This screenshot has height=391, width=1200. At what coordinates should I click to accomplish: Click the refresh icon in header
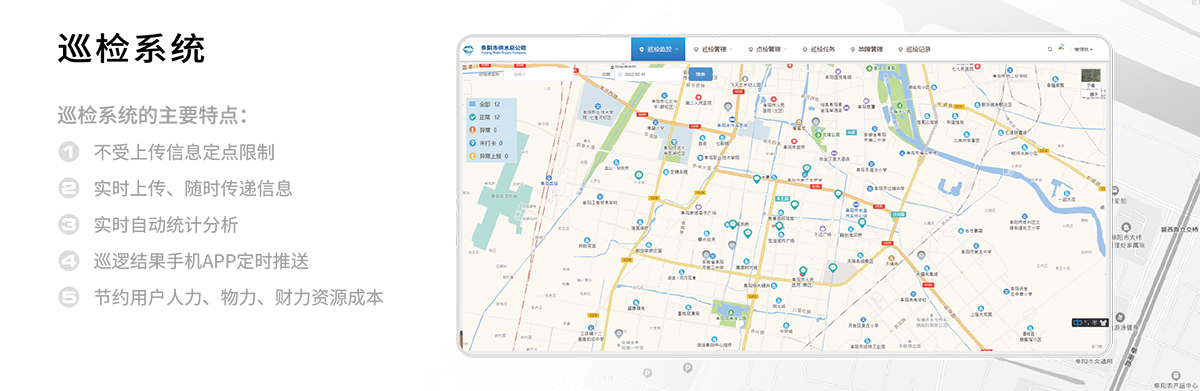(1049, 48)
